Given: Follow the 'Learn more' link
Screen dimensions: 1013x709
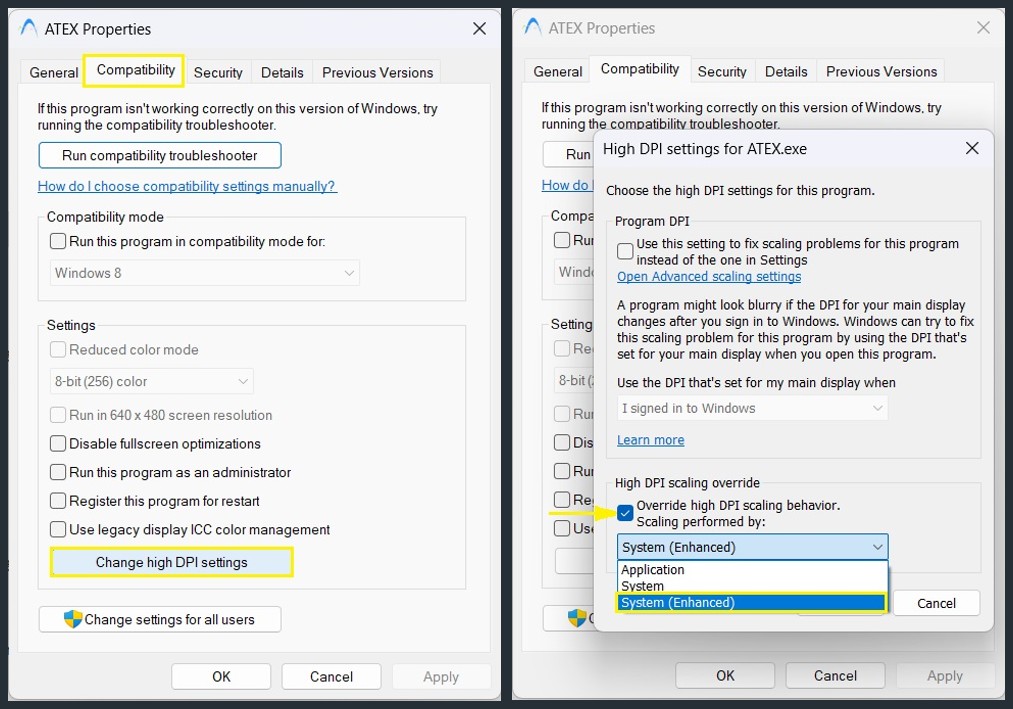Looking at the screenshot, I should [x=651, y=440].
